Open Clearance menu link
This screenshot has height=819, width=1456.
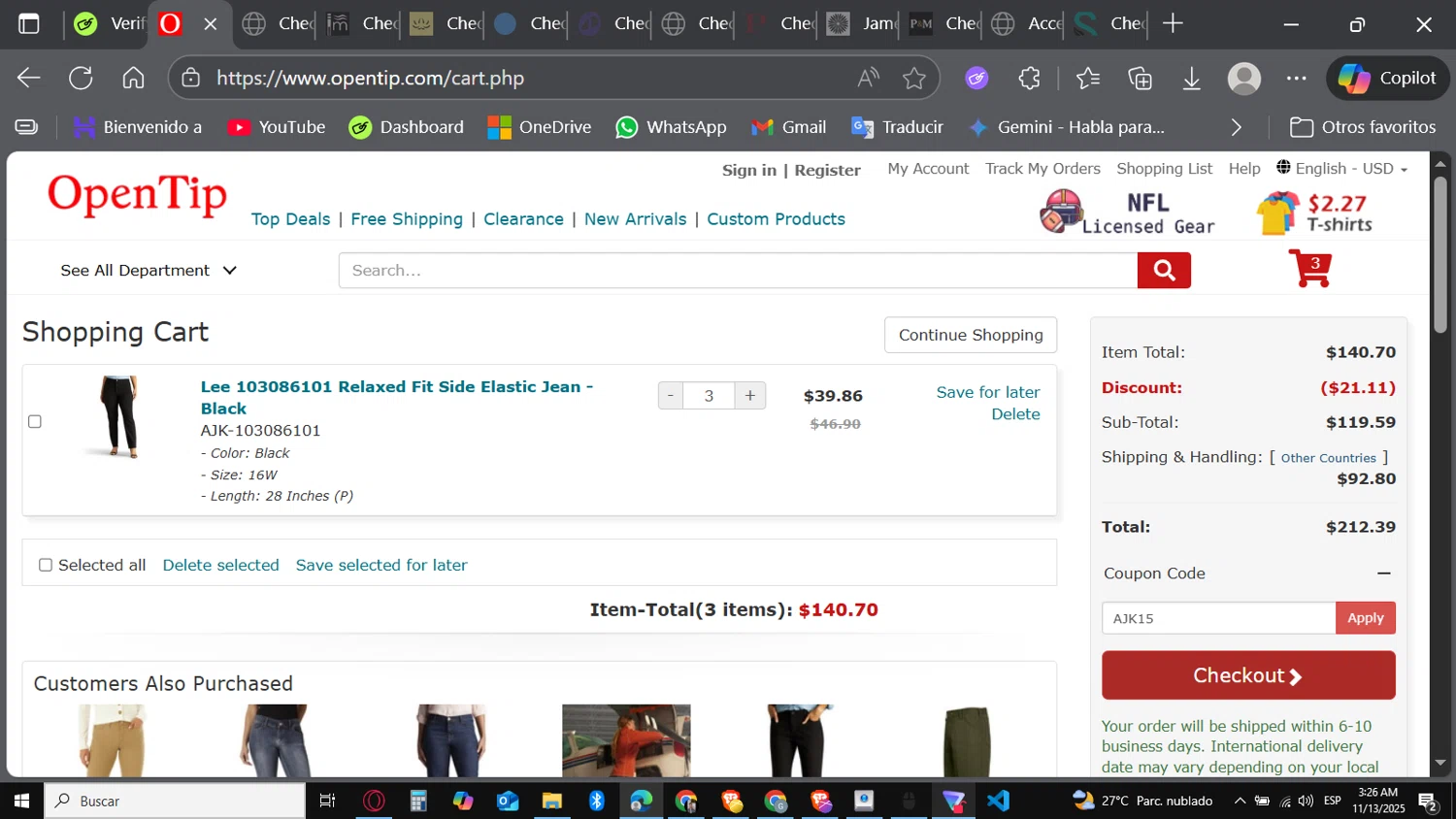(x=523, y=219)
